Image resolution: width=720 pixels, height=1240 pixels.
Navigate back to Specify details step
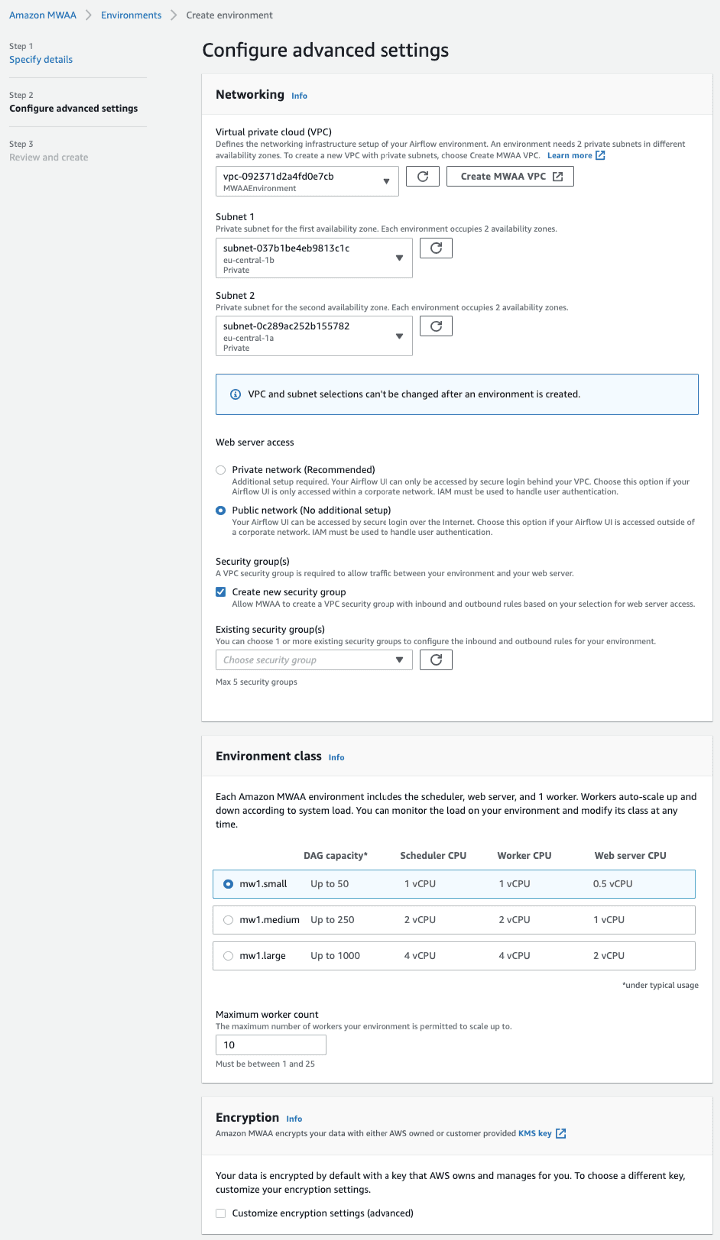pos(40,59)
